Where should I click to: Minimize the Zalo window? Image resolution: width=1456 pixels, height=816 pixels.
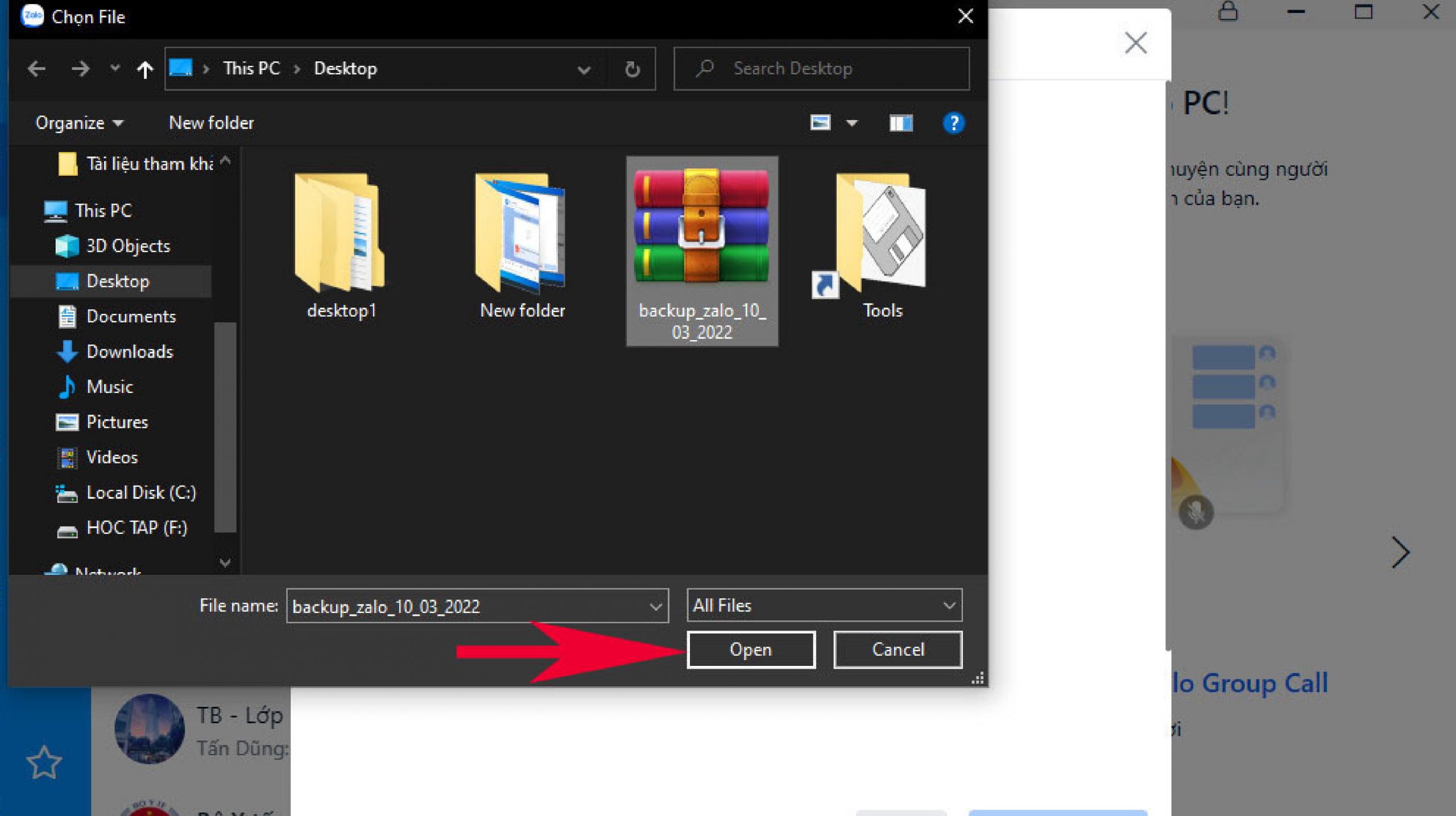coord(1296,11)
